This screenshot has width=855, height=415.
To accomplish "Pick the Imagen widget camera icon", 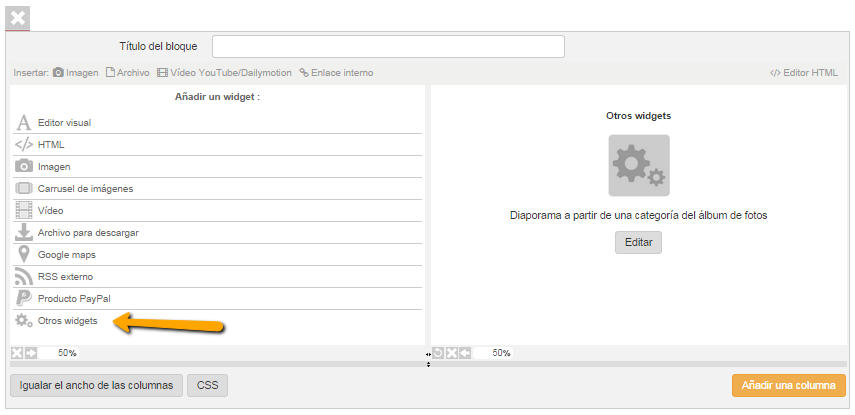I will pos(23,166).
